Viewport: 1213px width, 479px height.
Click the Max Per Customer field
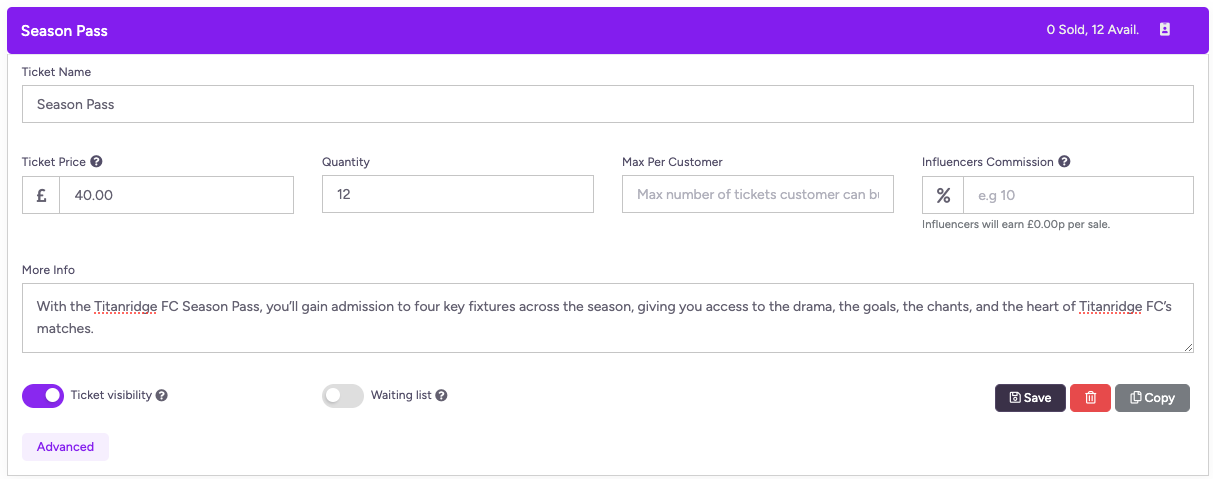coord(757,194)
